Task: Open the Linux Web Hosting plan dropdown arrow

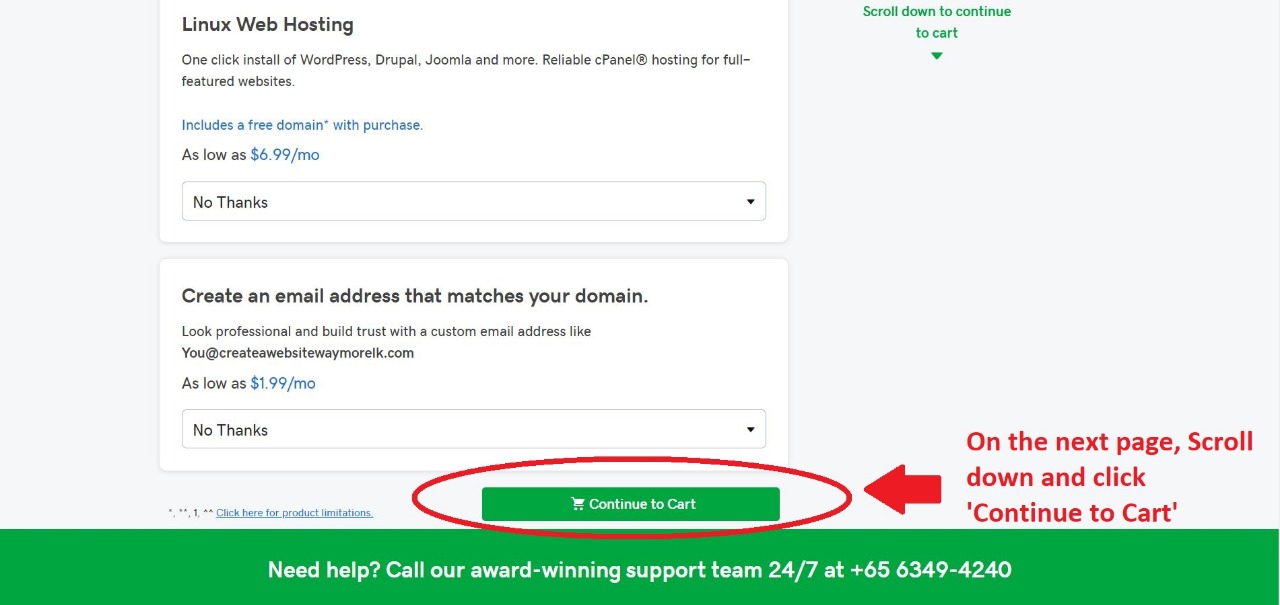Action: pyautogui.click(x=750, y=202)
